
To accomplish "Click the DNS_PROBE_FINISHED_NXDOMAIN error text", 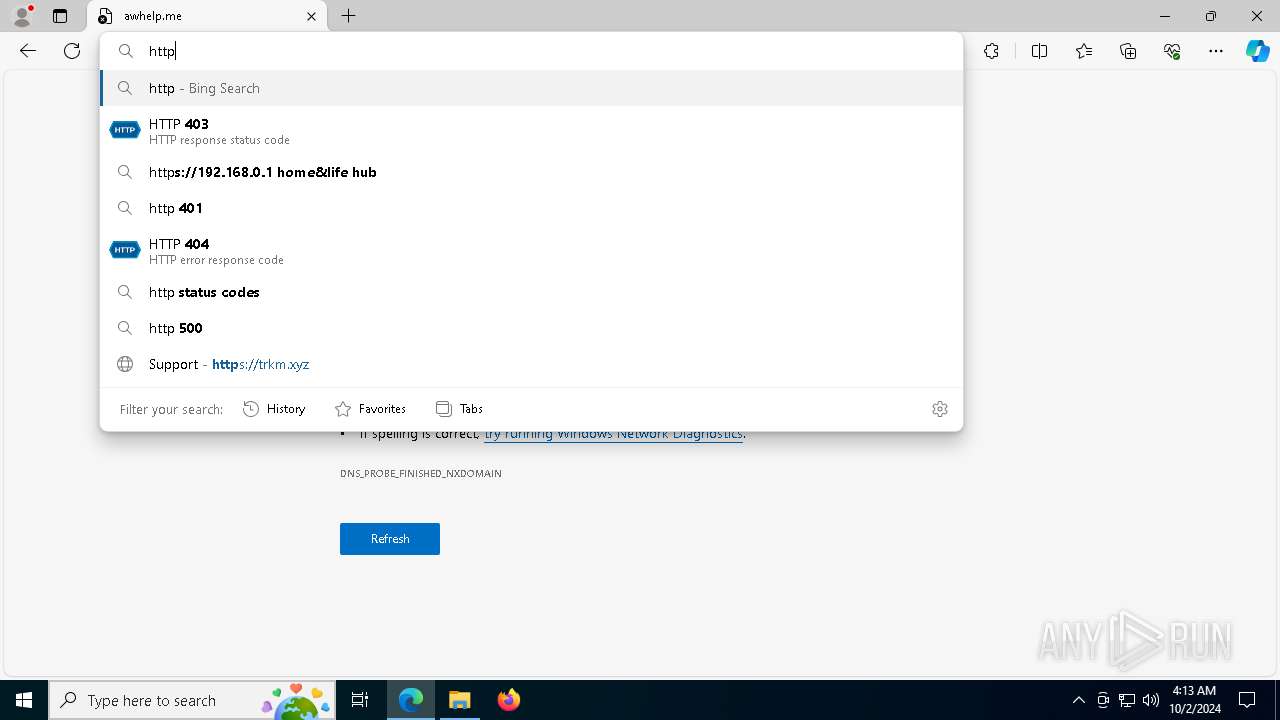I will pyautogui.click(x=421, y=473).
